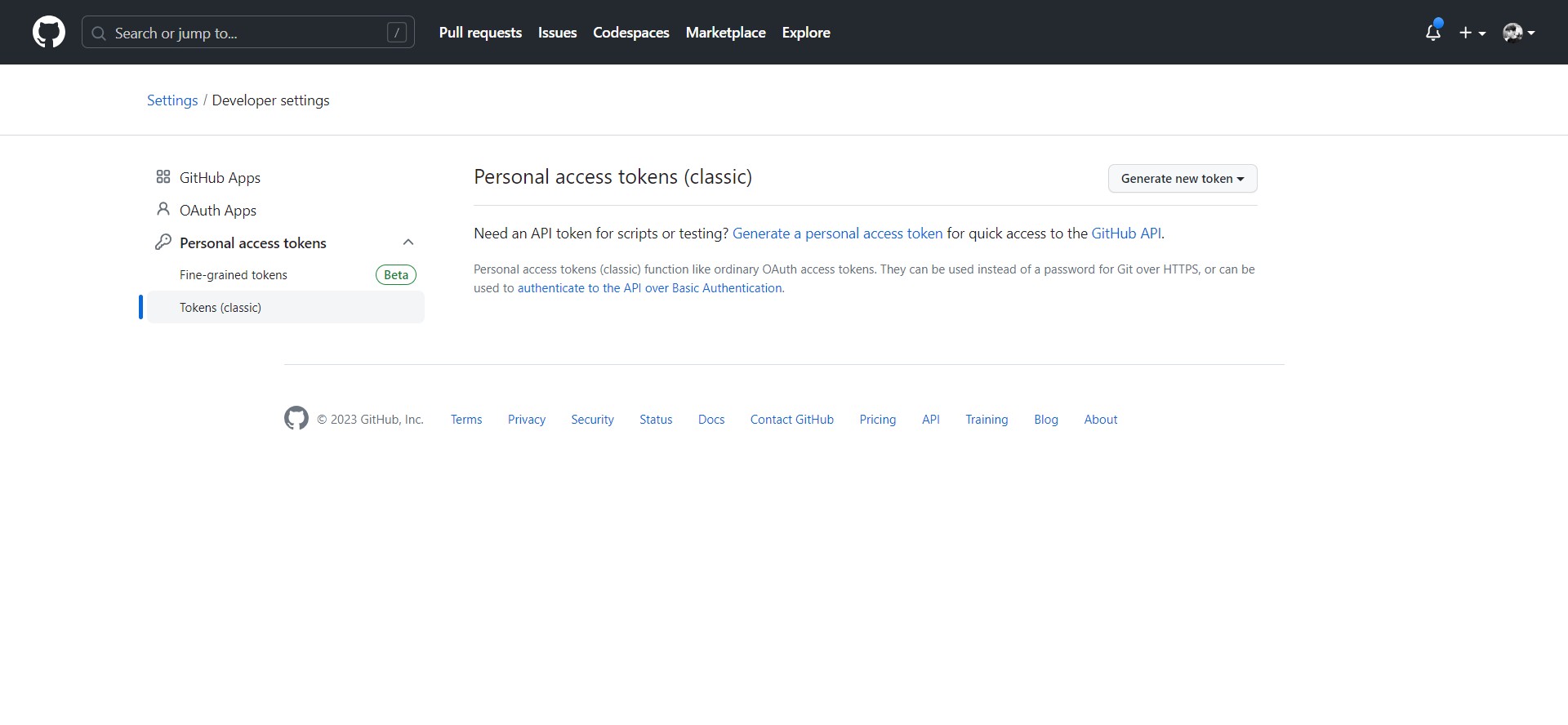
Task: Collapse the Personal access tokens section
Action: (x=408, y=242)
